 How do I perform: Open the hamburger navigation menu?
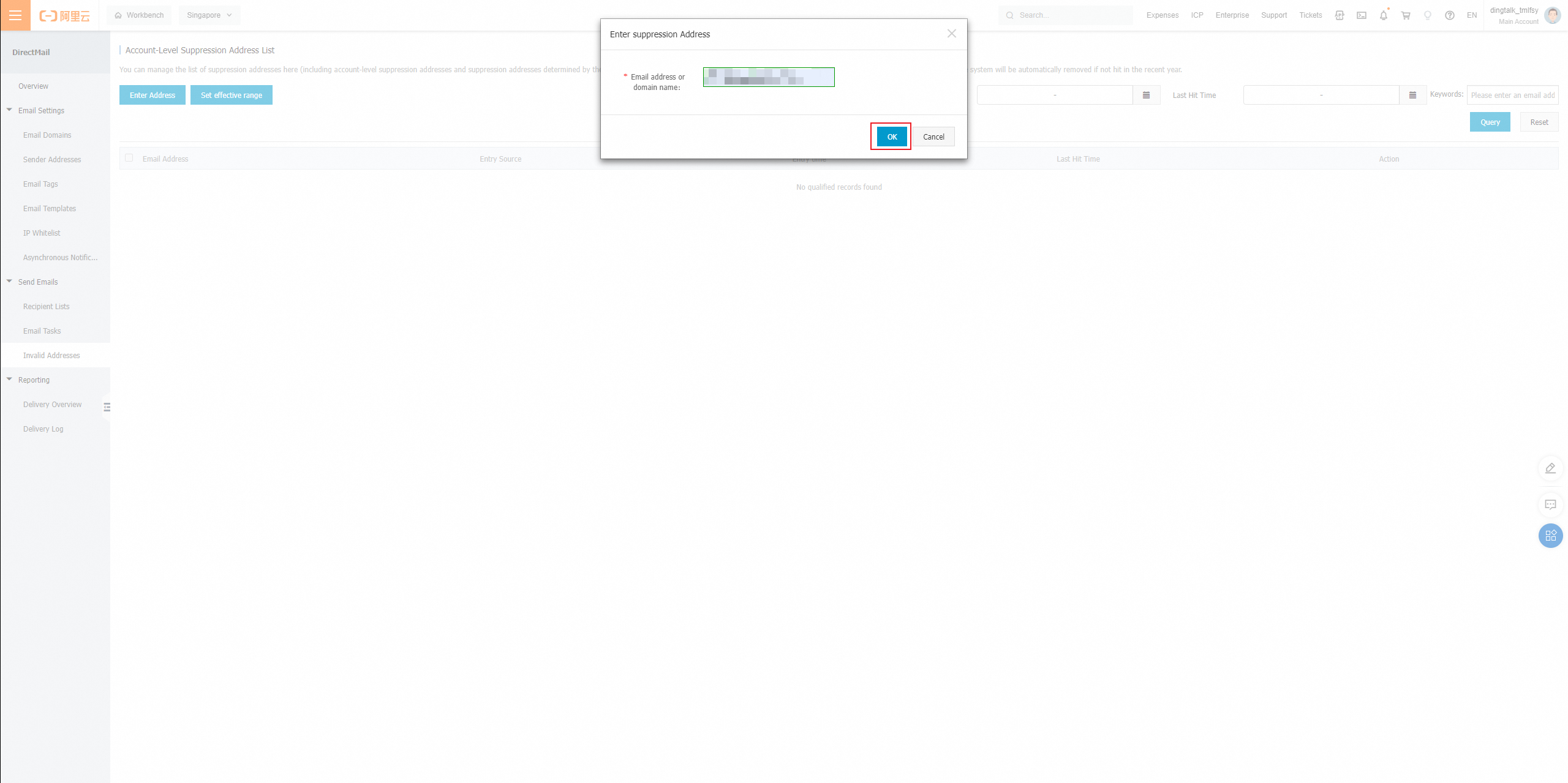coord(15,15)
